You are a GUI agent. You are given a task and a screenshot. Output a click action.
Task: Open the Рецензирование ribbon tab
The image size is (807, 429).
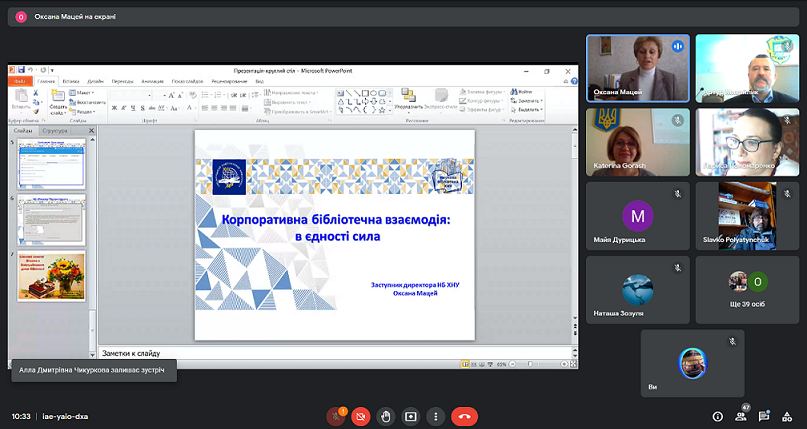pyautogui.click(x=229, y=81)
